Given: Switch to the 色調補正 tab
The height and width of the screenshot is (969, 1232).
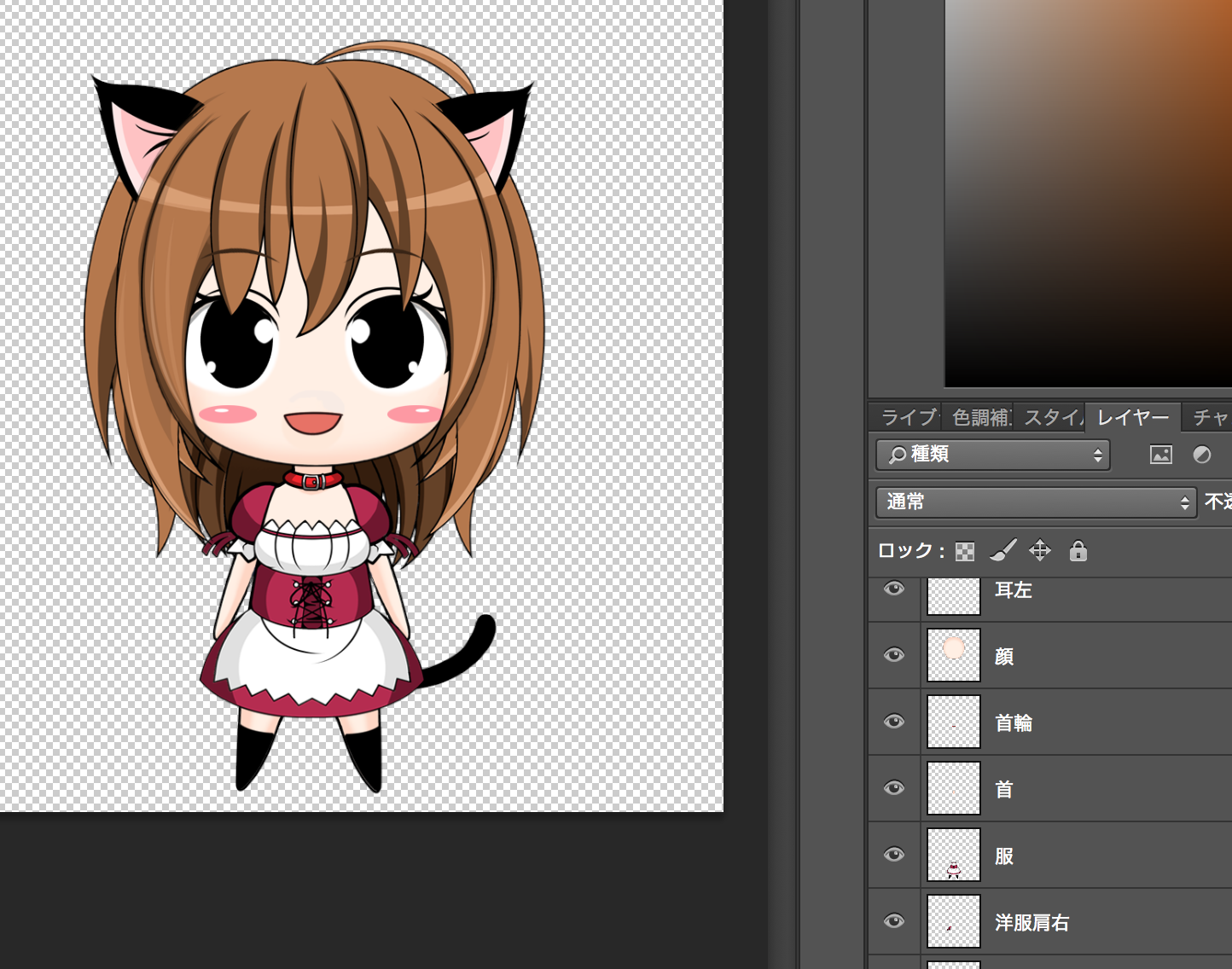Looking at the screenshot, I should point(979,417).
